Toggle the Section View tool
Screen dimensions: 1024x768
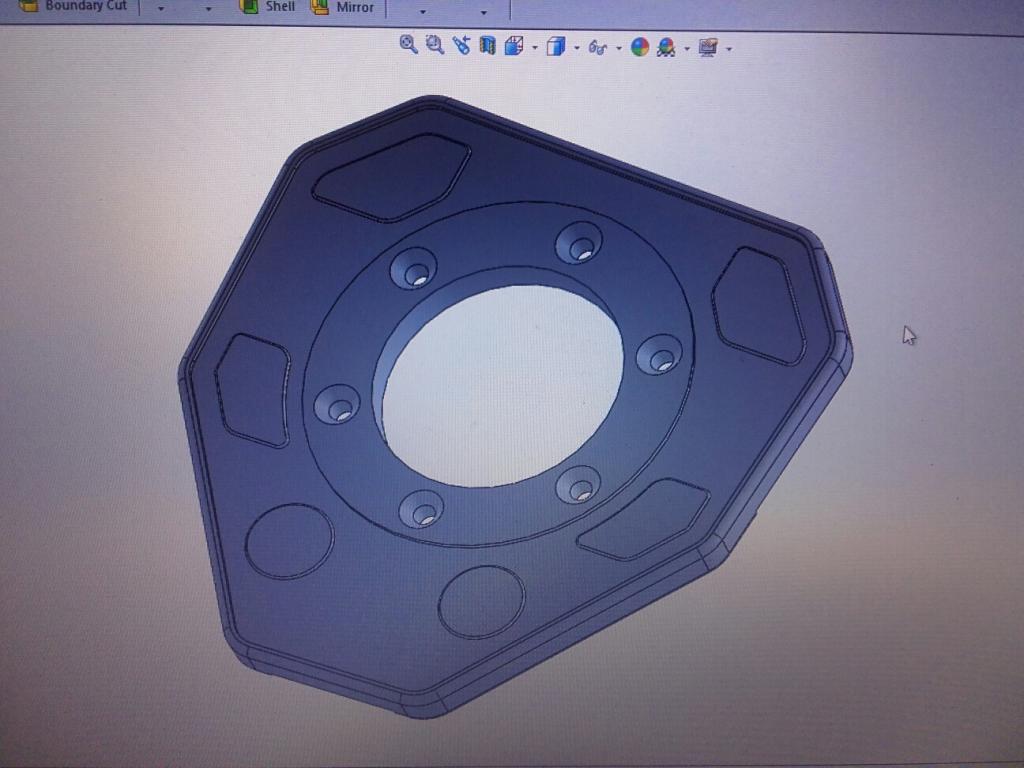[487, 46]
